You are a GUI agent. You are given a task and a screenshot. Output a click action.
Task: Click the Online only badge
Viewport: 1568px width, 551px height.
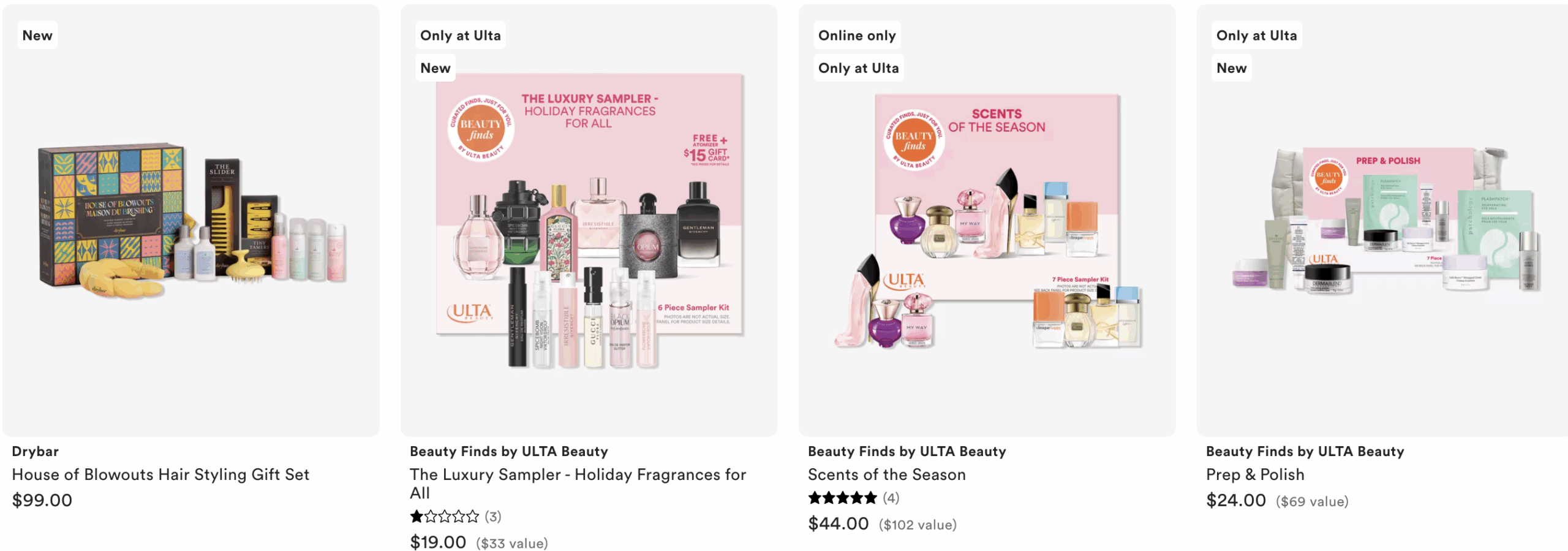[857, 36]
